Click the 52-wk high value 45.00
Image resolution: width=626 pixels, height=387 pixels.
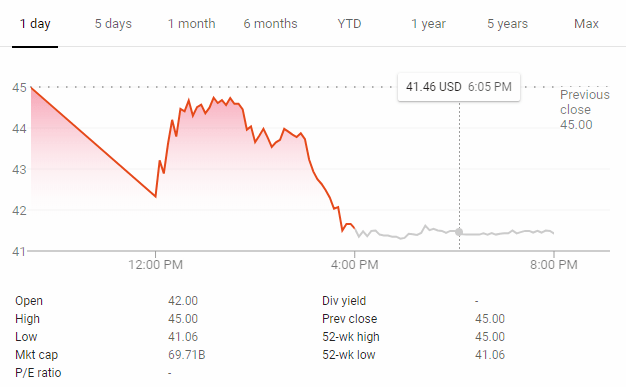[x=490, y=337]
